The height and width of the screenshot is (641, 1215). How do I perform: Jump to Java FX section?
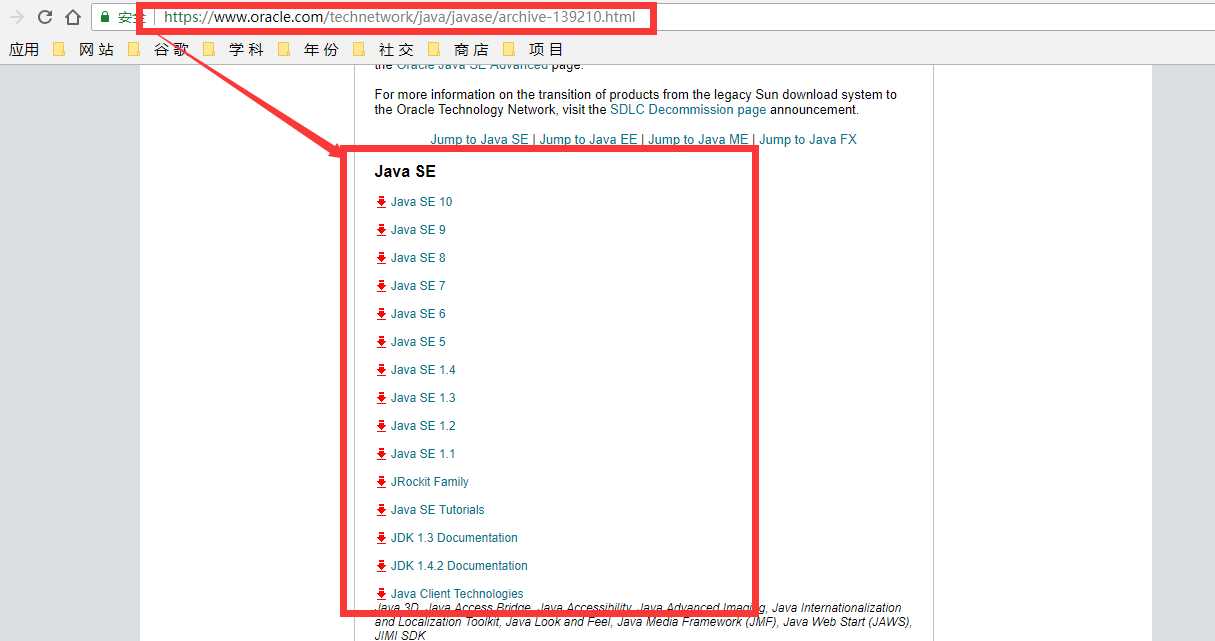pyautogui.click(x=808, y=140)
